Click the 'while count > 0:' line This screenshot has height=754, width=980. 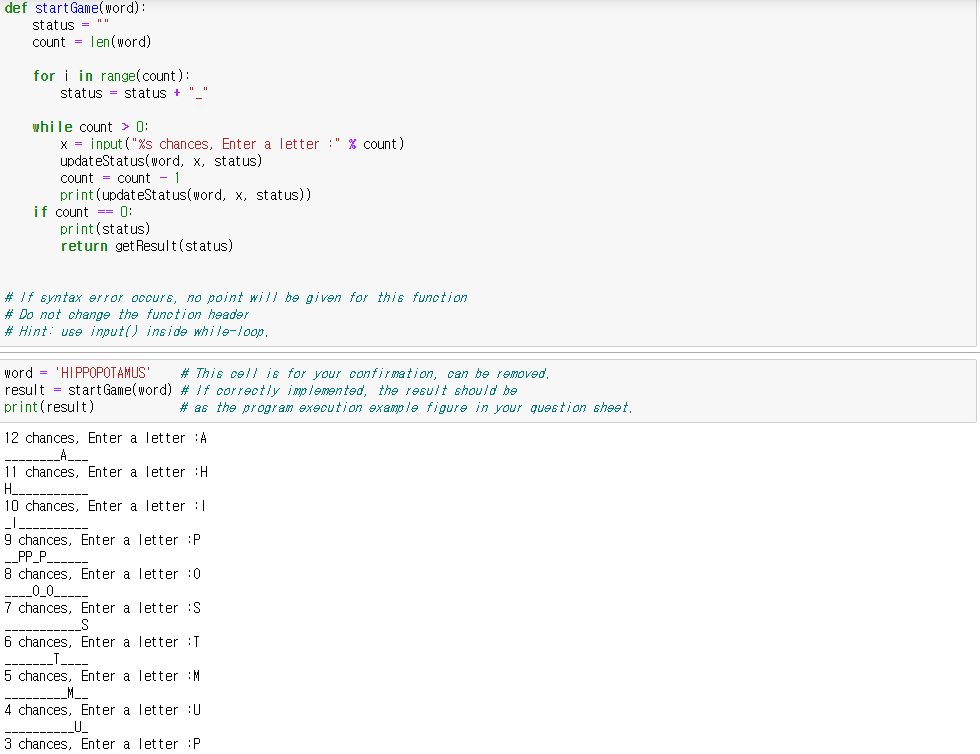(91, 127)
